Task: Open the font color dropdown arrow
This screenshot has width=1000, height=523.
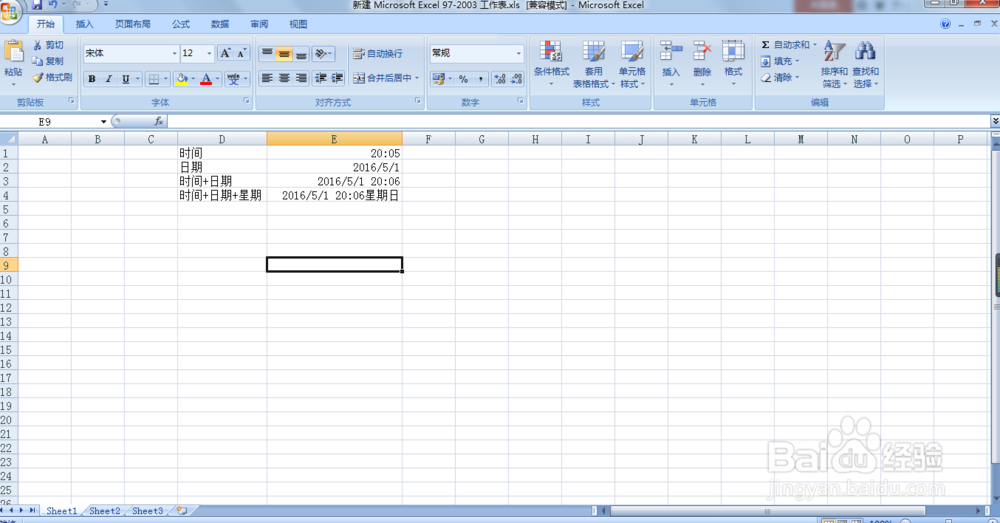Action: (x=217, y=79)
